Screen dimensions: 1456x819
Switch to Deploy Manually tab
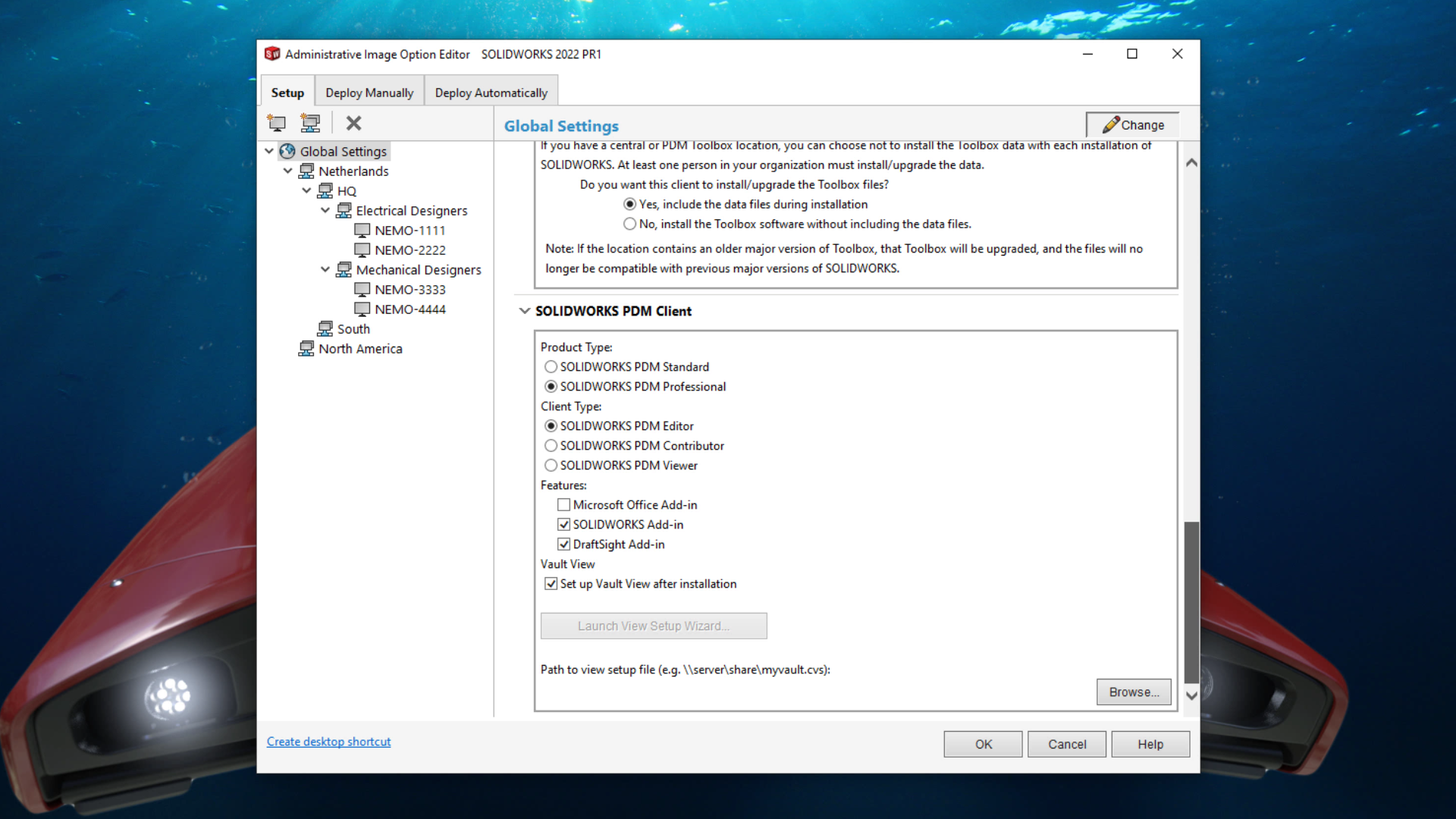click(x=369, y=92)
